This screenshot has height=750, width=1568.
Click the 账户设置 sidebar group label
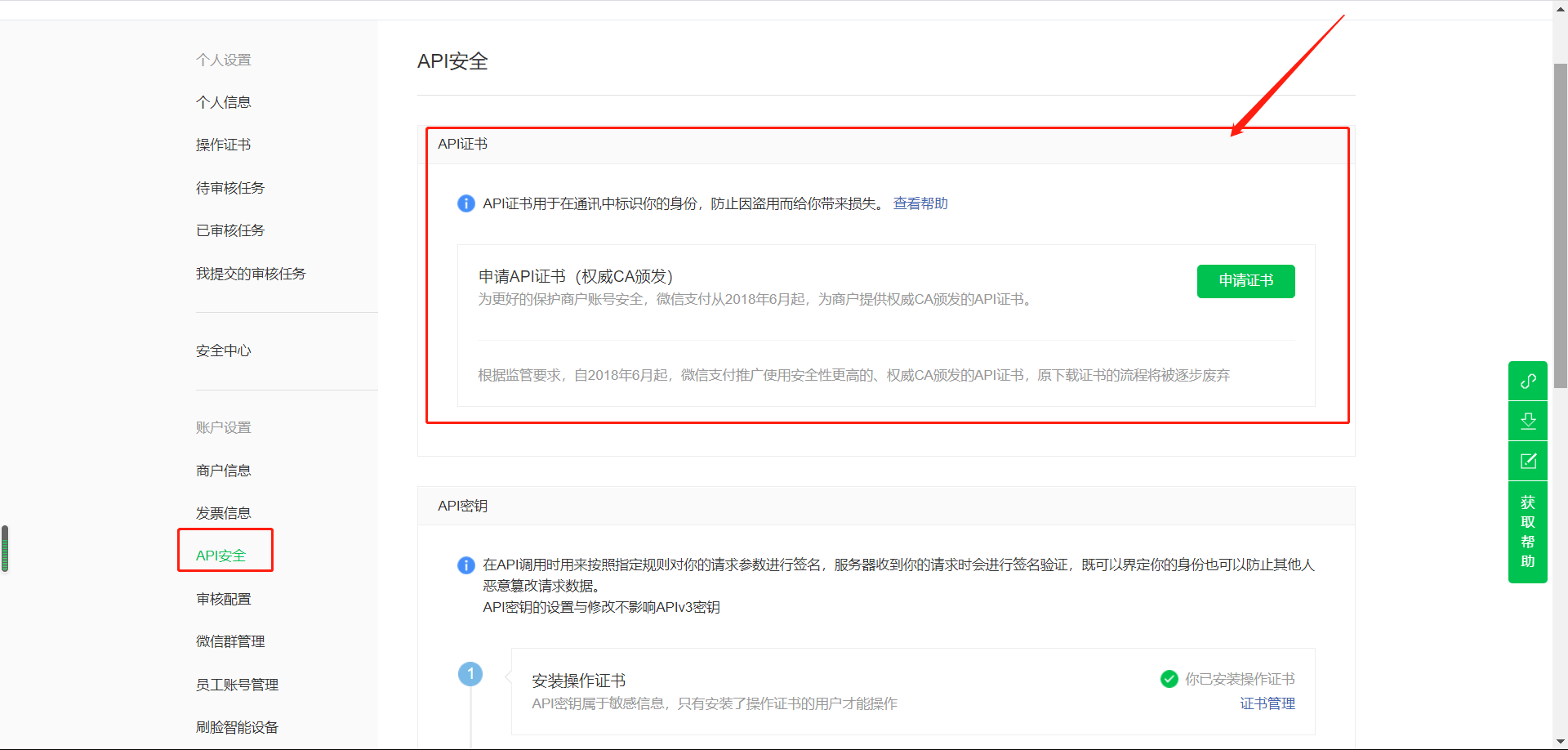coord(224,427)
